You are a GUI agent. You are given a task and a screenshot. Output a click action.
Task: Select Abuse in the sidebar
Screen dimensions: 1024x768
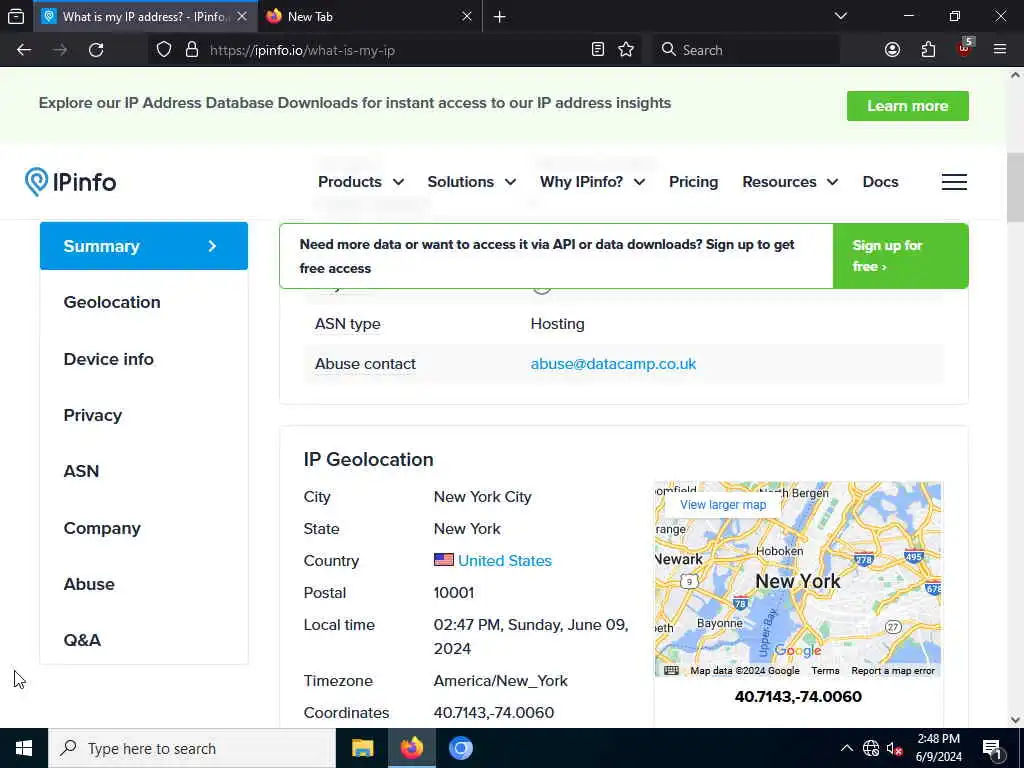click(89, 584)
